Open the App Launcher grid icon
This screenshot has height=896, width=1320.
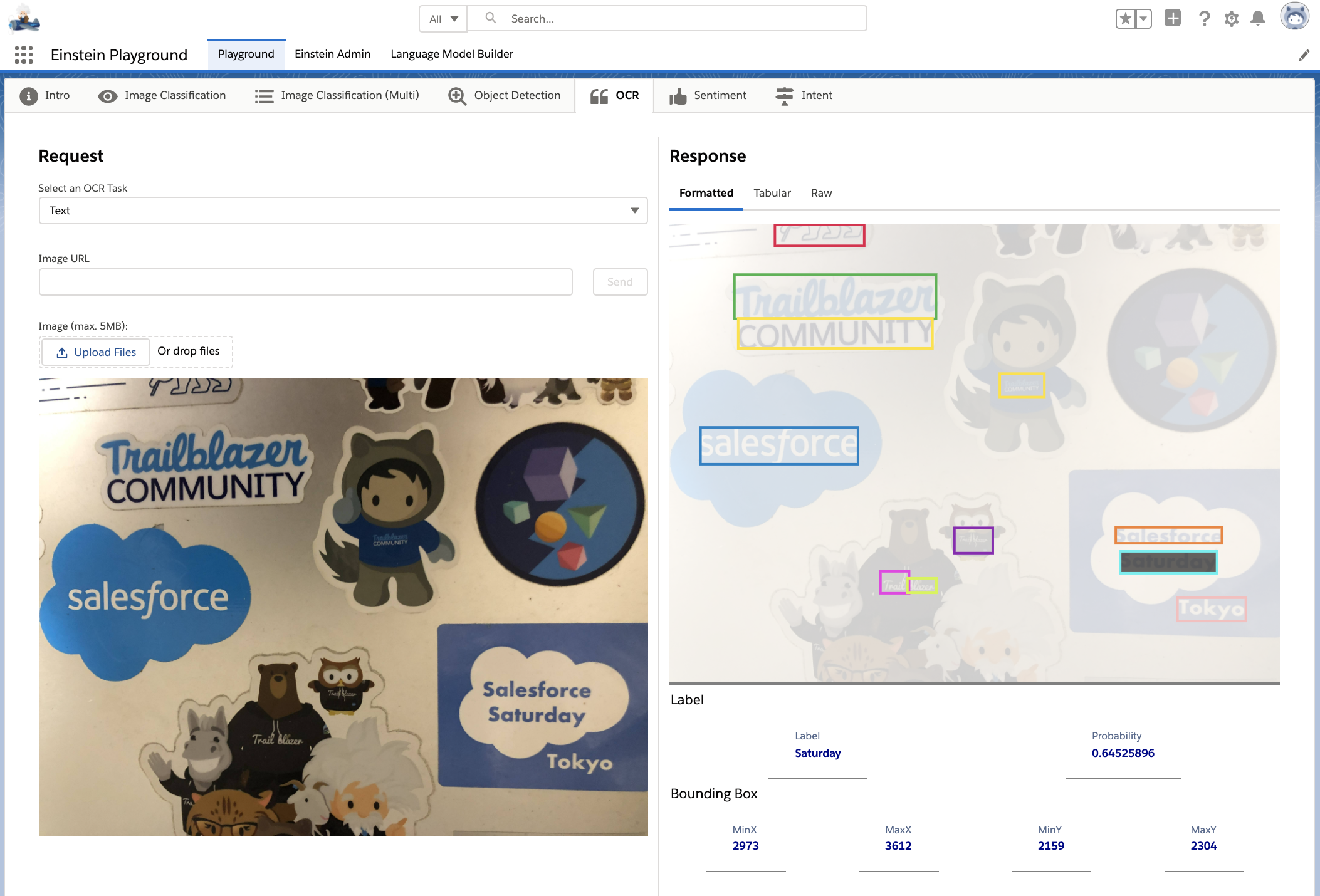(x=24, y=55)
